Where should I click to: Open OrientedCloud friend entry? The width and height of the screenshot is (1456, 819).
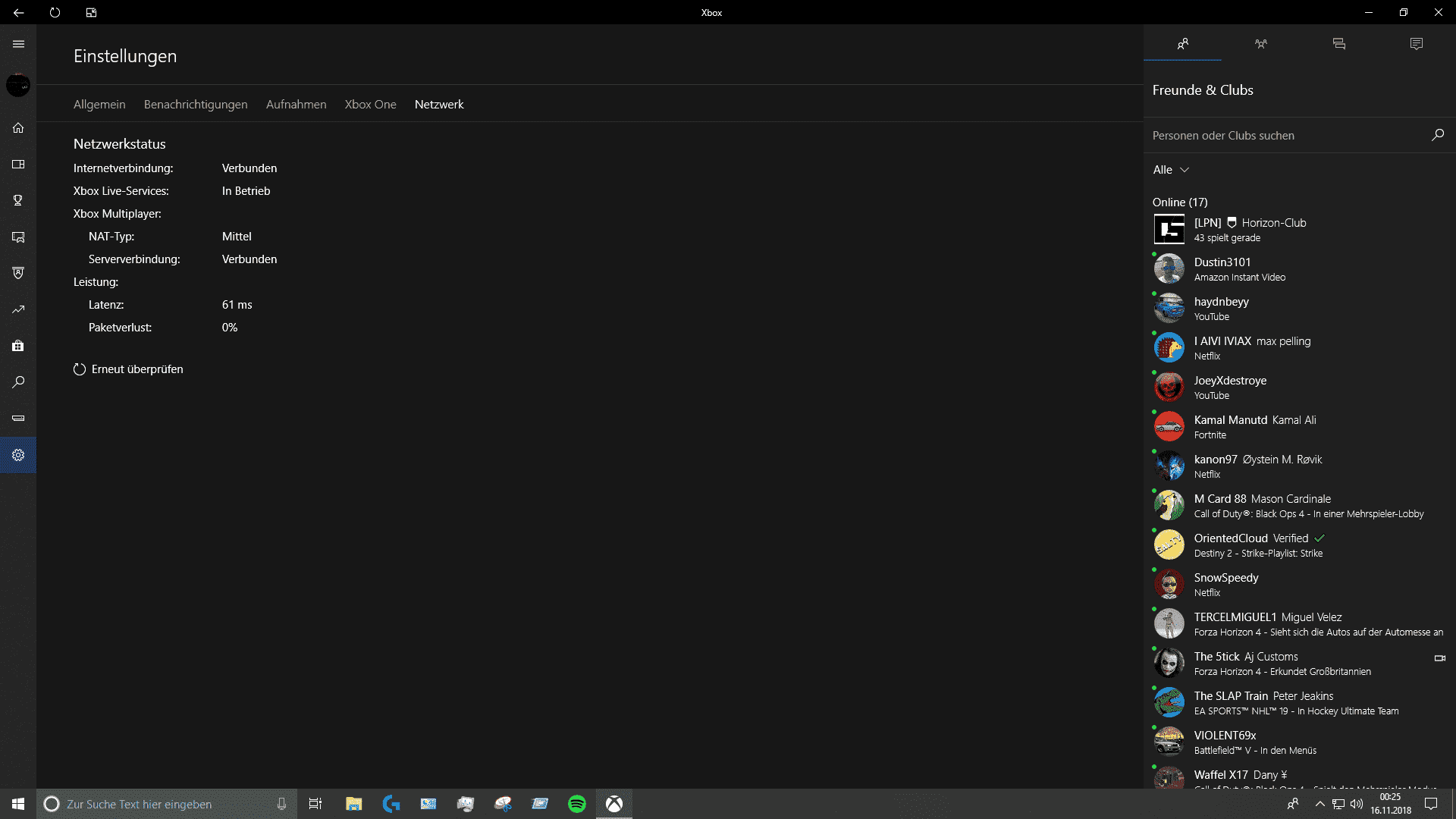(x=1300, y=545)
